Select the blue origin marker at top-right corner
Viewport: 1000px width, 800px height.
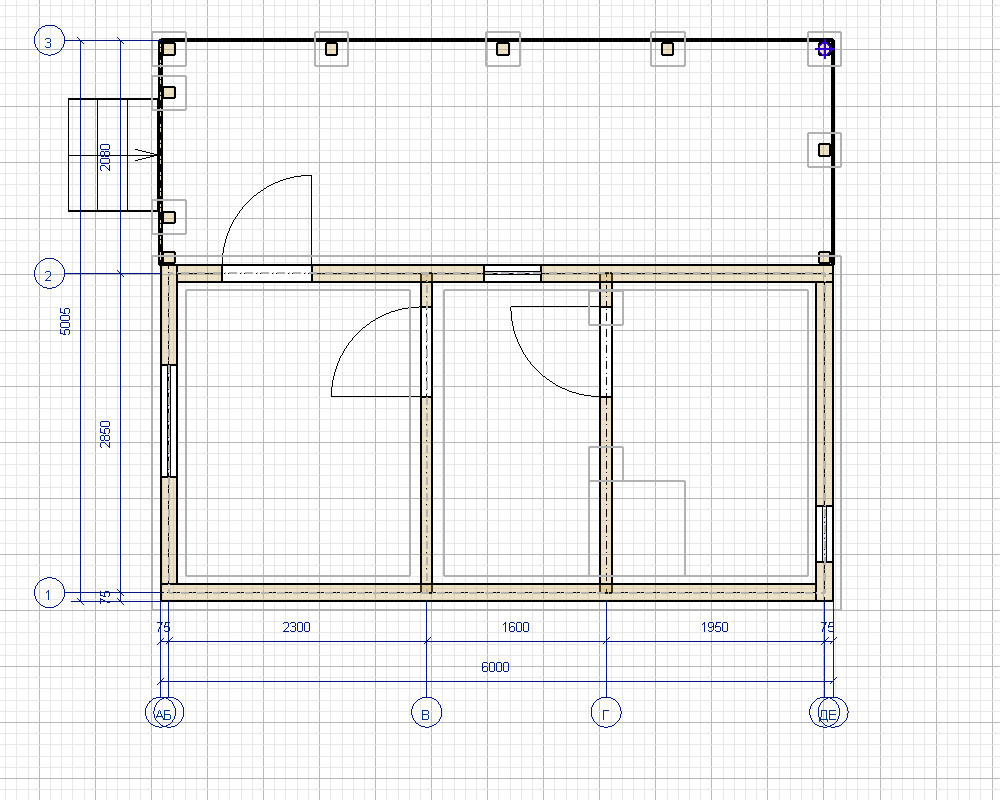pyautogui.click(x=824, y=48)
